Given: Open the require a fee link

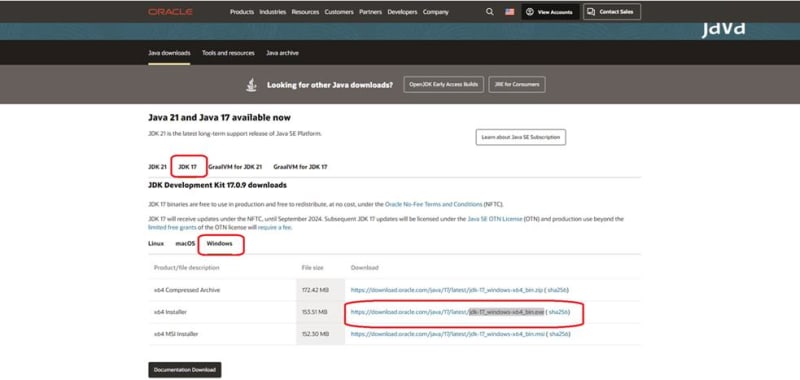Looking at the screenshot, I should point(274,227).
